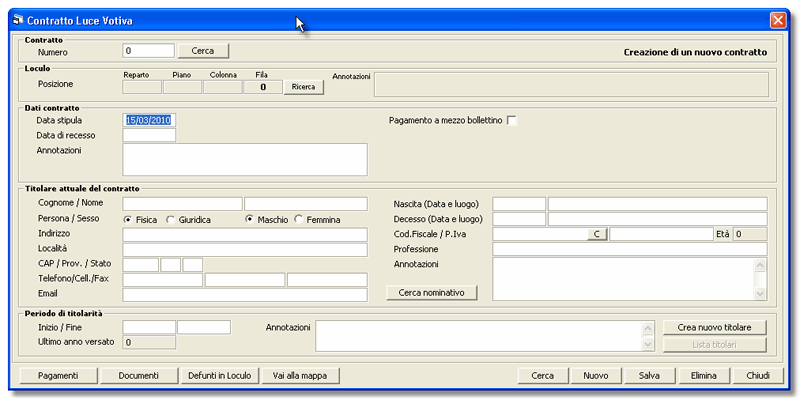Click the Salva button

[649, 376]
